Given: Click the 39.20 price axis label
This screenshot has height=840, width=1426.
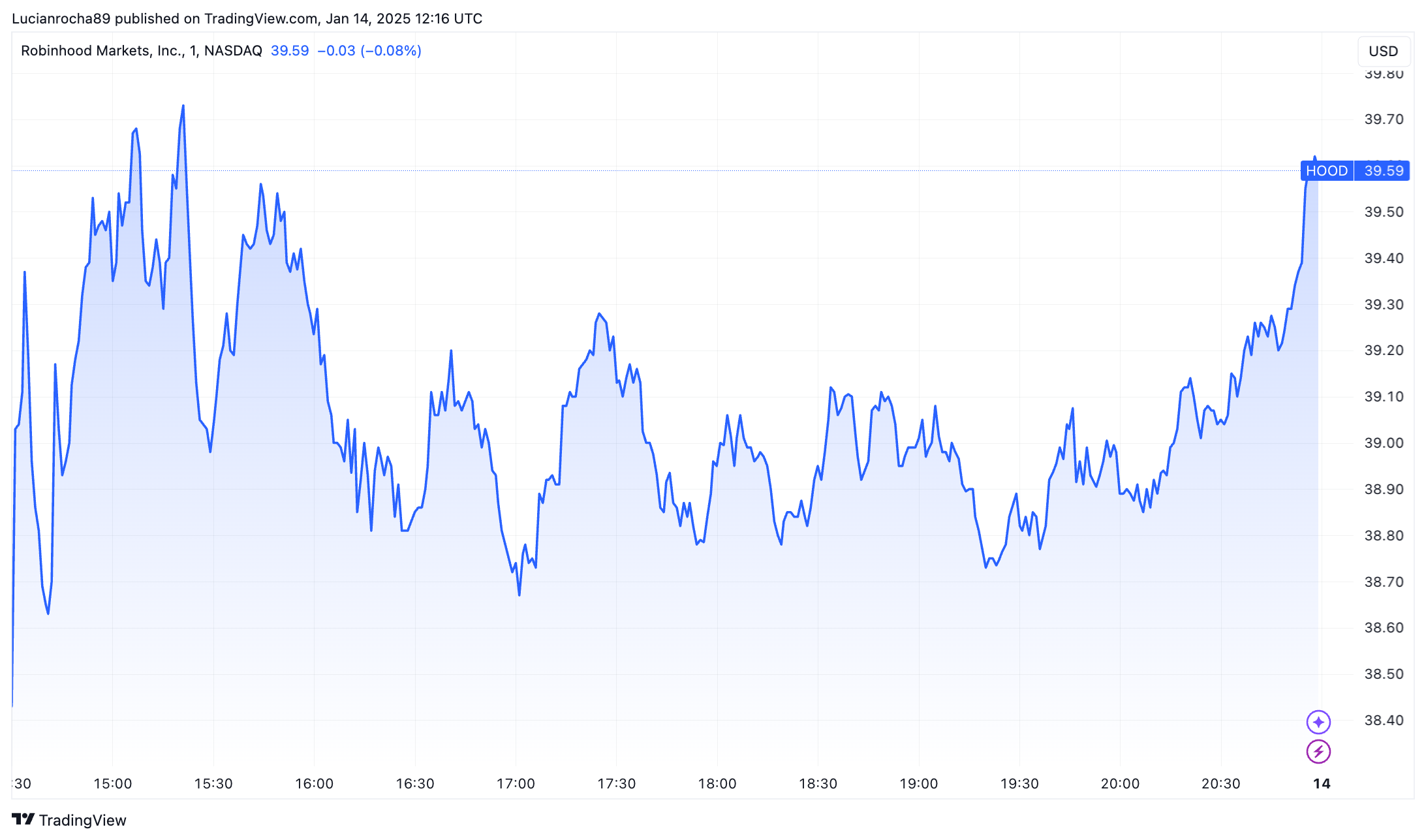Looking at the screenshot, I should 1384,350.
